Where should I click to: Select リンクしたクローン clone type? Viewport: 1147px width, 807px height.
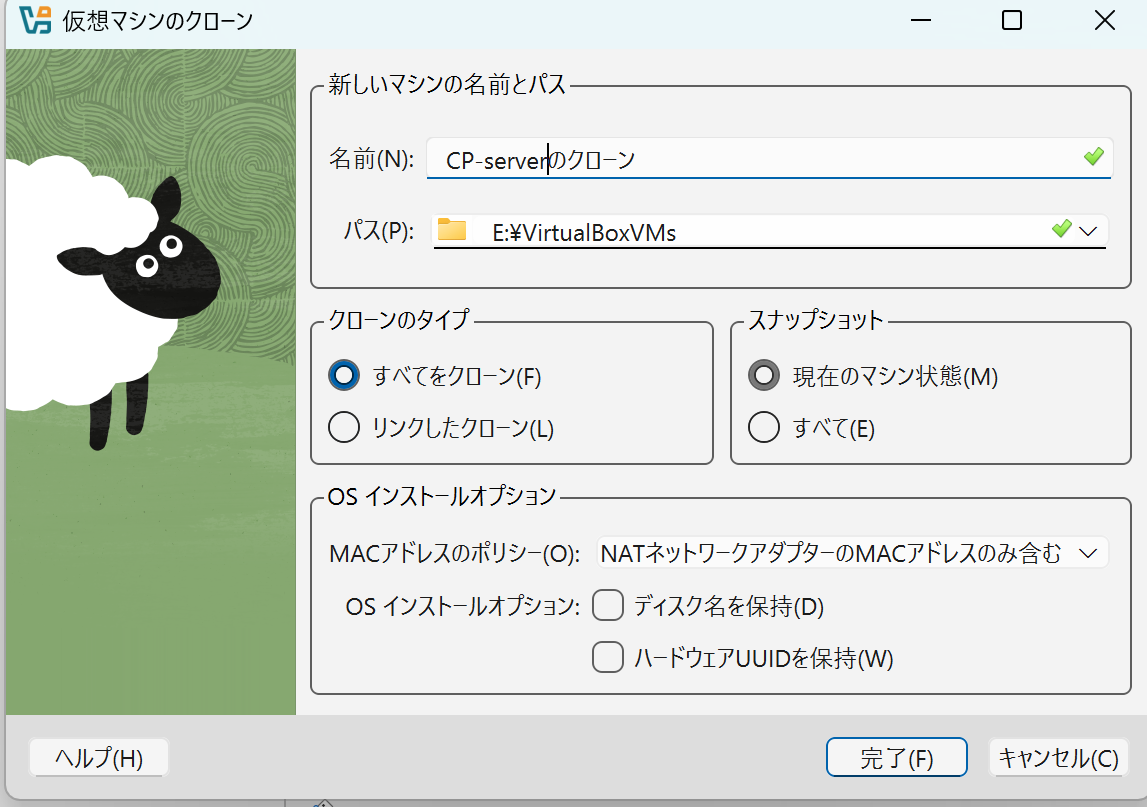point(343,427)
